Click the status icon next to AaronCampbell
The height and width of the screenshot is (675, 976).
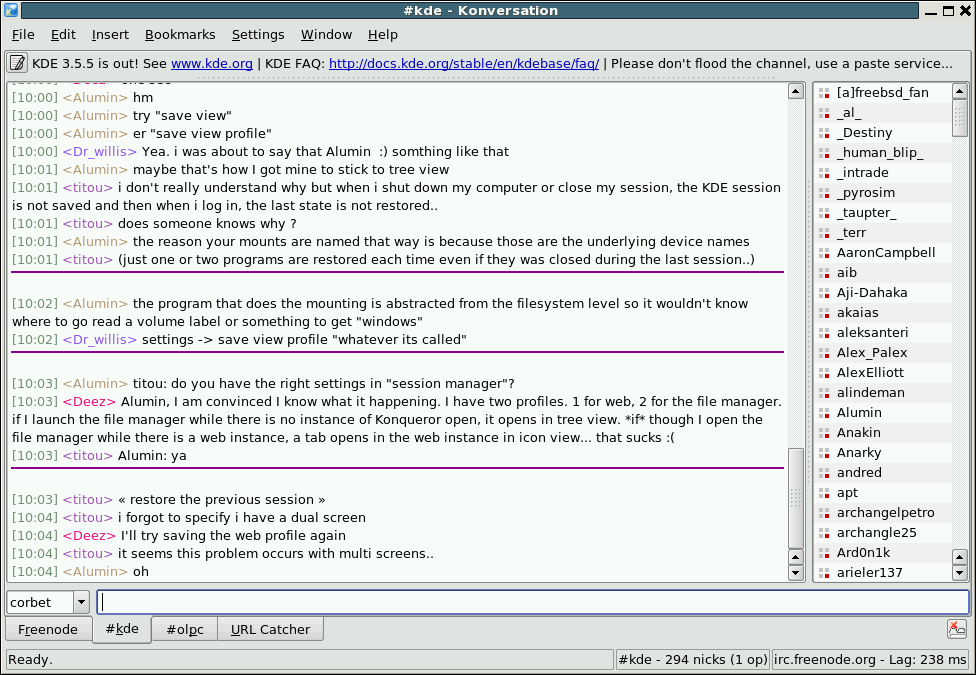[824, 252]
